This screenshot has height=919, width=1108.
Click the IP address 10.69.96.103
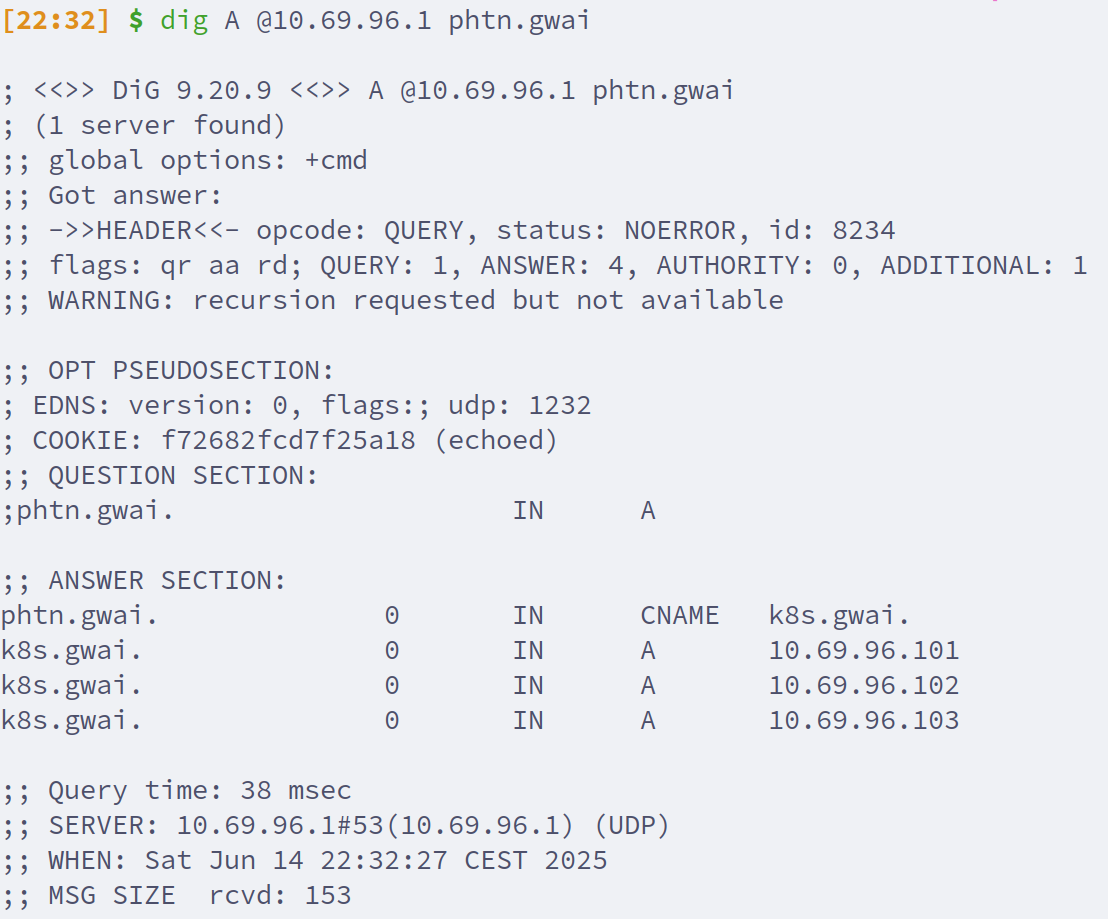click(x=864, y=721)
